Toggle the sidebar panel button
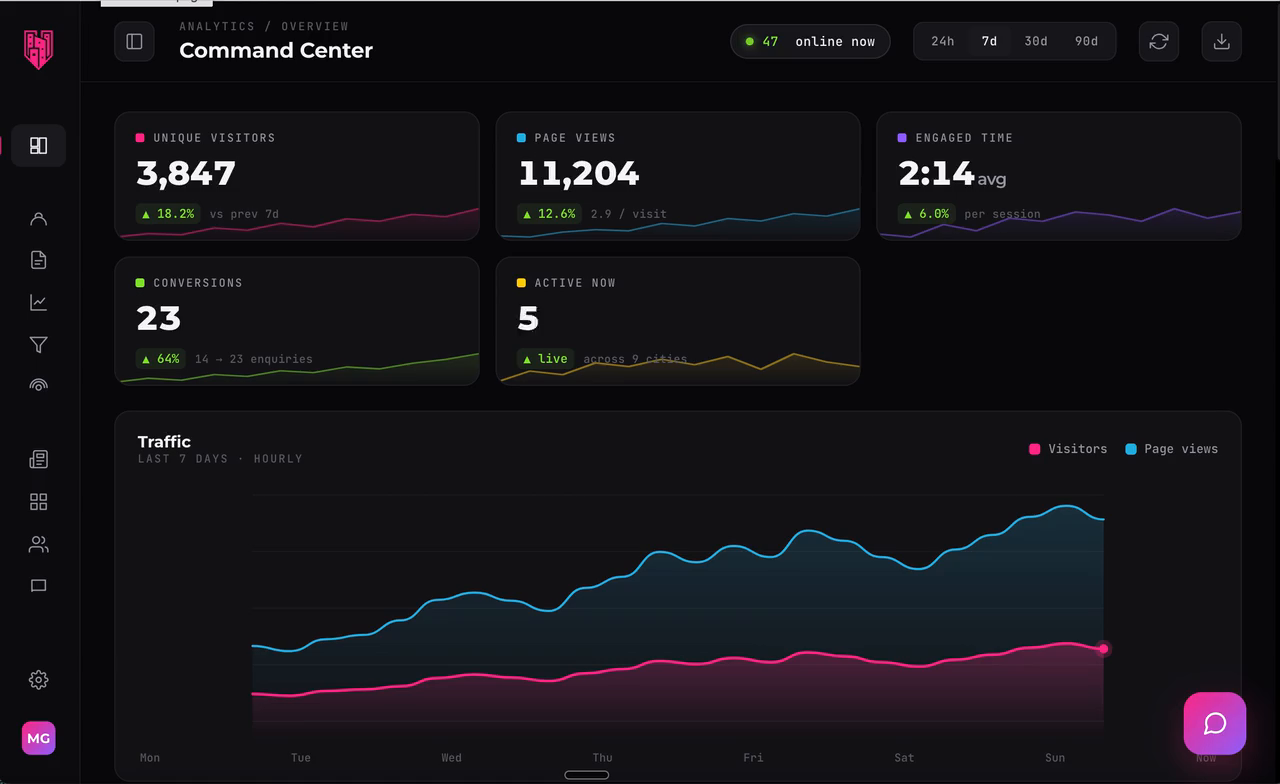The image size is (1280, 784). click(134, 41)
